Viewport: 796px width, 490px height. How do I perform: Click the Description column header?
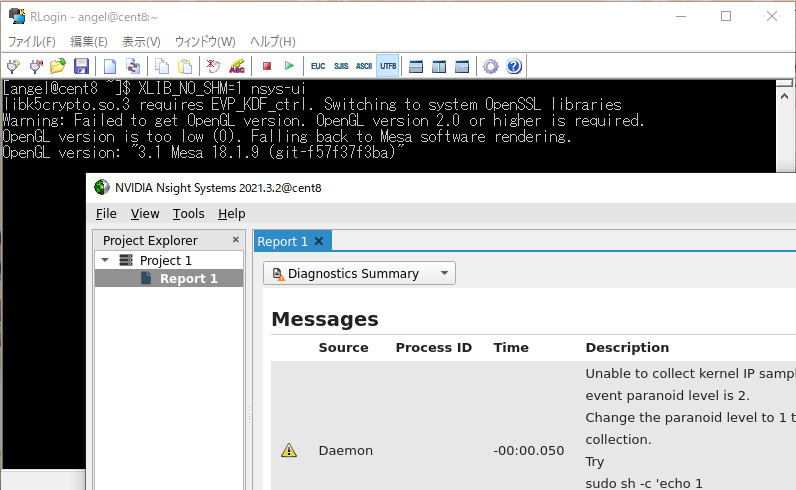(627, 347)
